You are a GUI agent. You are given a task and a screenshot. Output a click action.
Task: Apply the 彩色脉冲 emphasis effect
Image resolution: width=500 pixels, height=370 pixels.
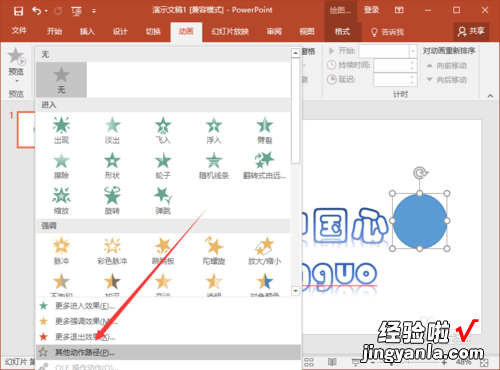(x=112, y=251)
